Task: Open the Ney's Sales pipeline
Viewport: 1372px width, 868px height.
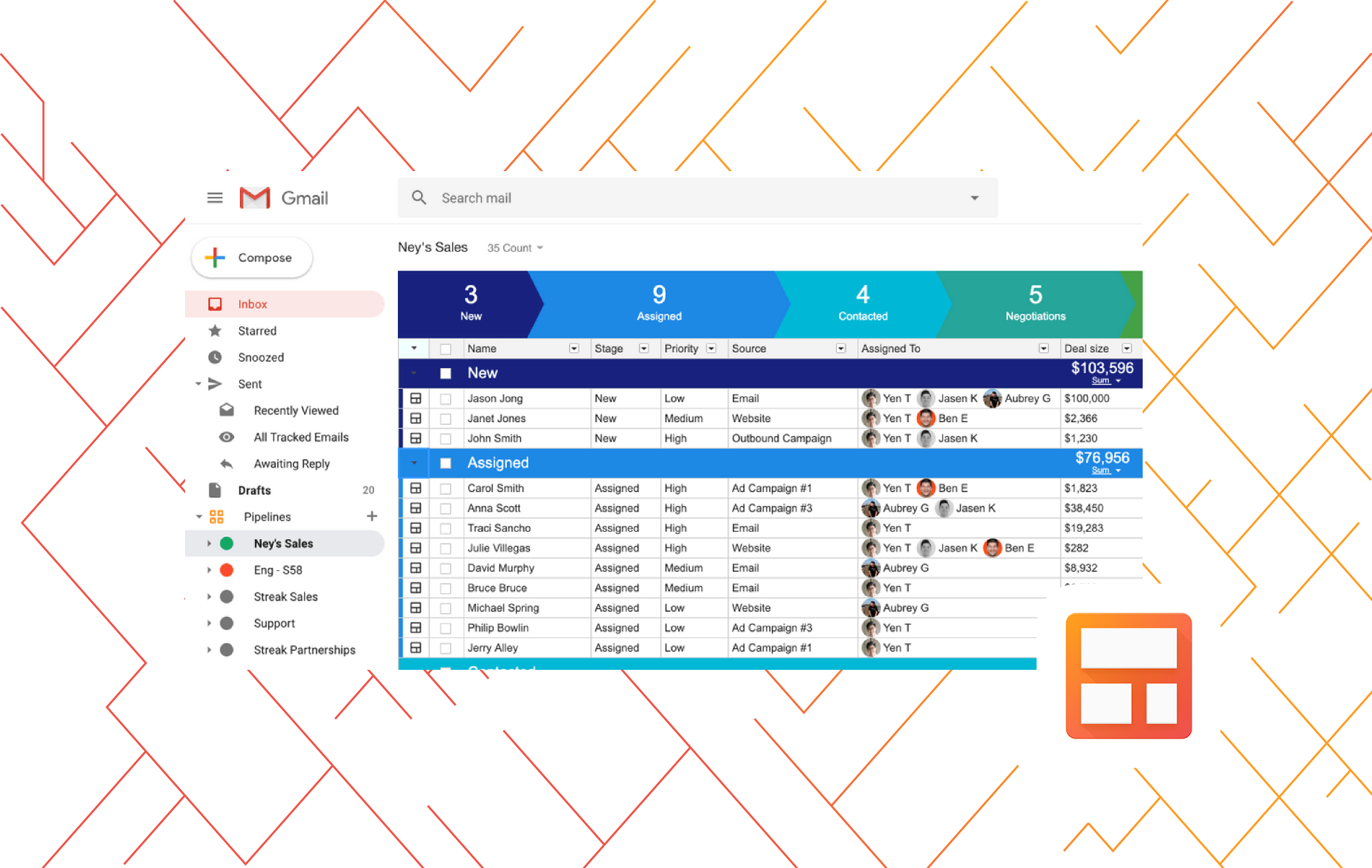Action: point(284,543)
